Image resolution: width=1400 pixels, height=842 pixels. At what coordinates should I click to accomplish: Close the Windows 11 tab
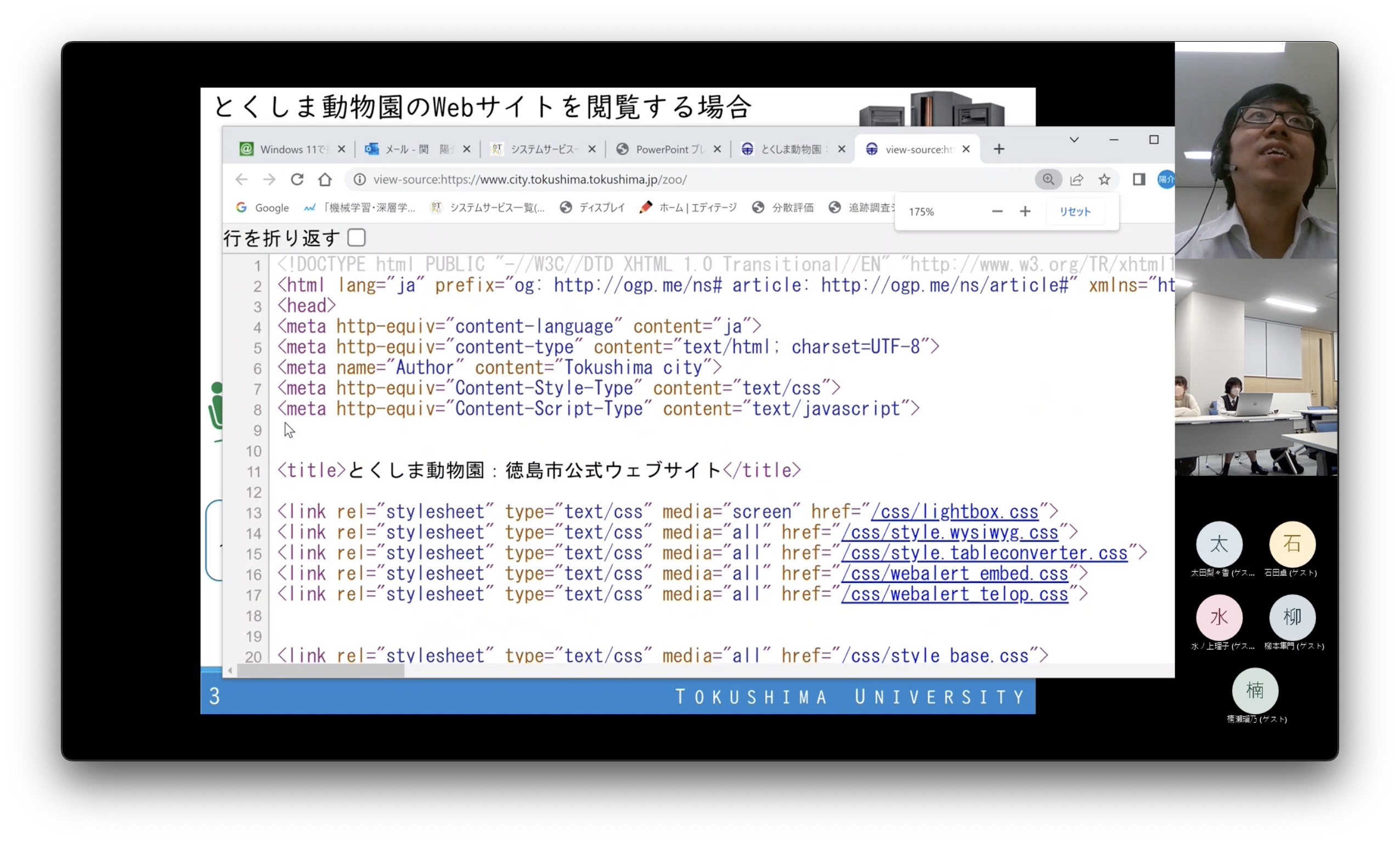click(x=341, y=149)
